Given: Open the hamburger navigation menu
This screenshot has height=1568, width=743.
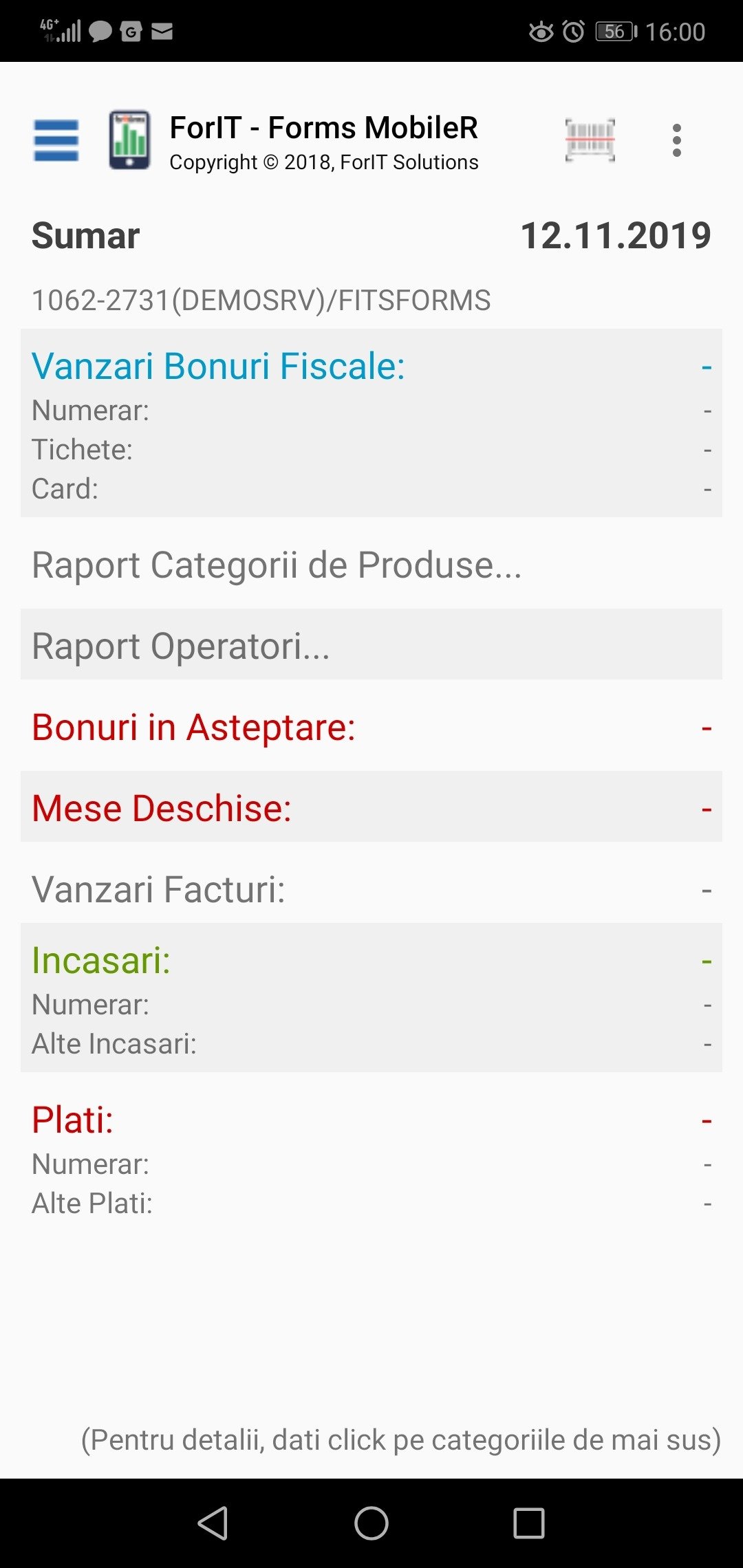Looking at the screenshot, I should pyautogui.click(x=56, y=140).
